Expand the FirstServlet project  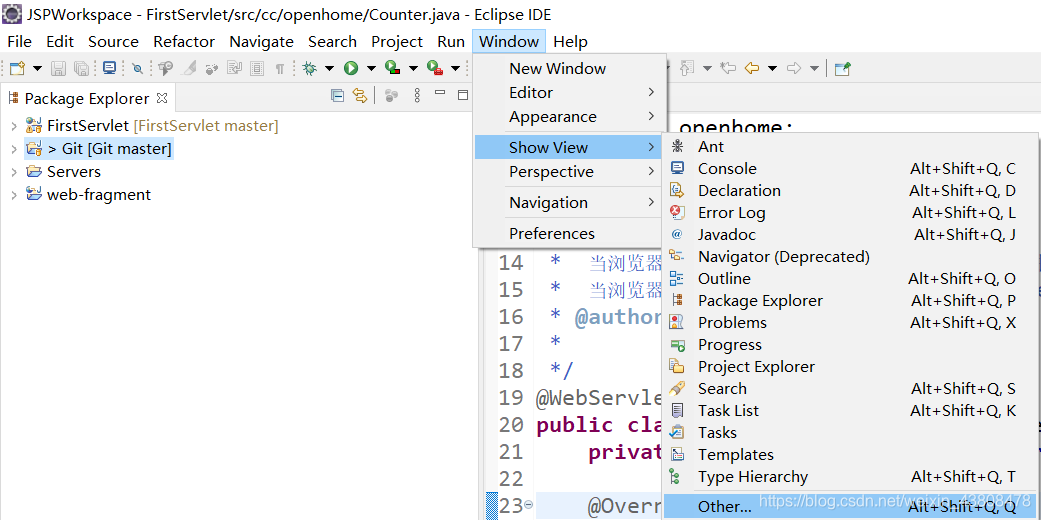pyautogui.click(x=14, y=126)
